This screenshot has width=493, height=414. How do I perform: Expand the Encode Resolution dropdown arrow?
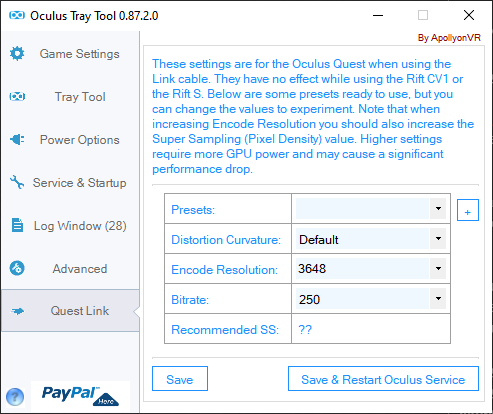[438, 269]
